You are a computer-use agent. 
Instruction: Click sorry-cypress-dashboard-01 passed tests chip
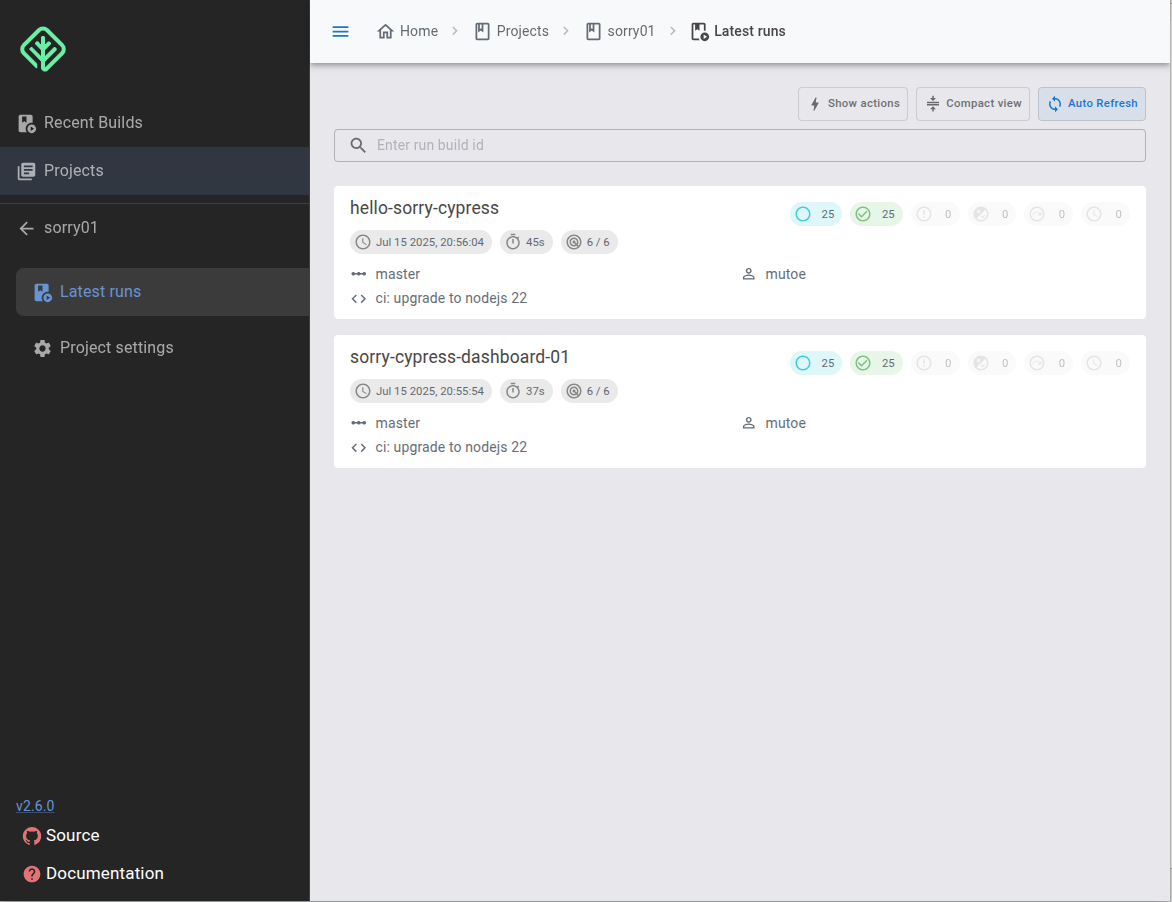click(876, 363)
